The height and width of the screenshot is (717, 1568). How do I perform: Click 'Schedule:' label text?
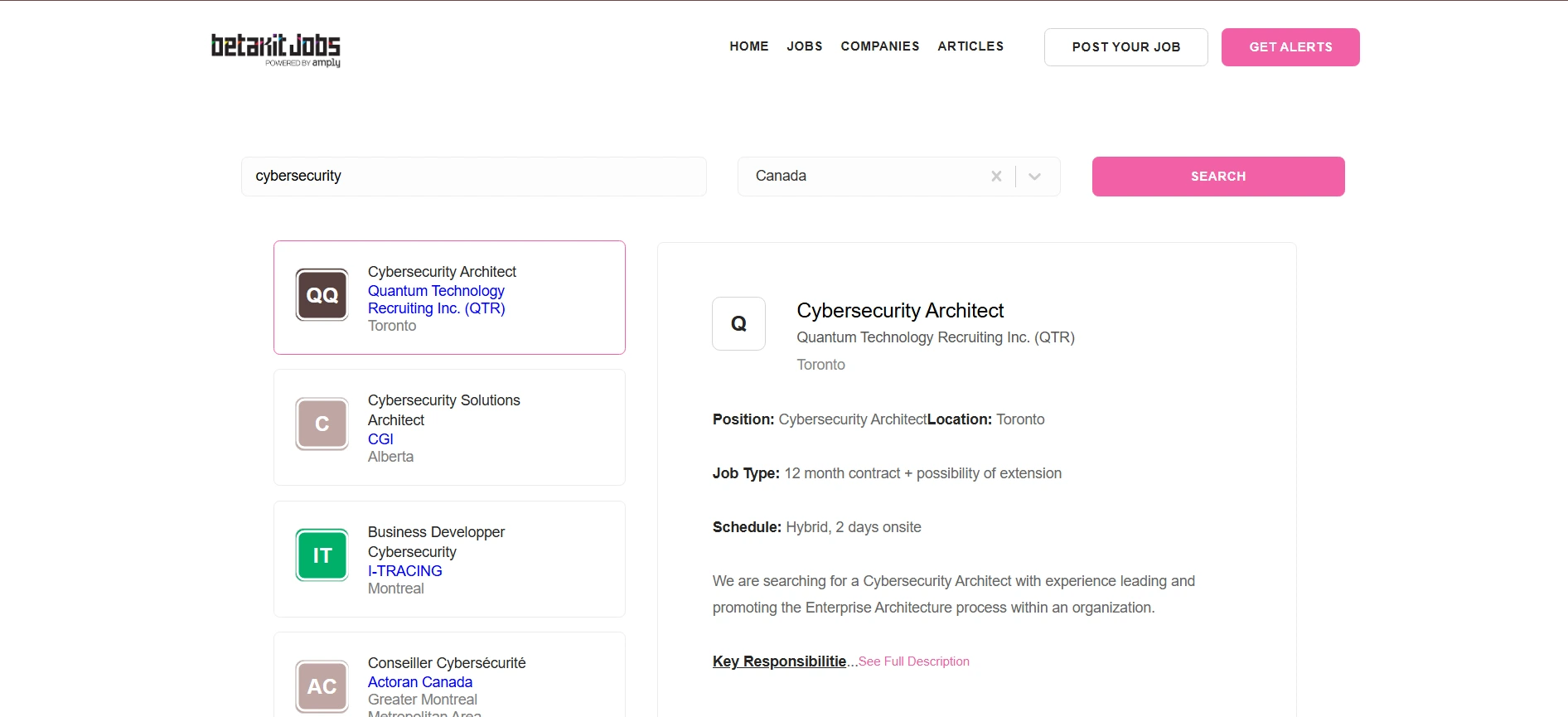pyautogui.click(x=747, y=527)
